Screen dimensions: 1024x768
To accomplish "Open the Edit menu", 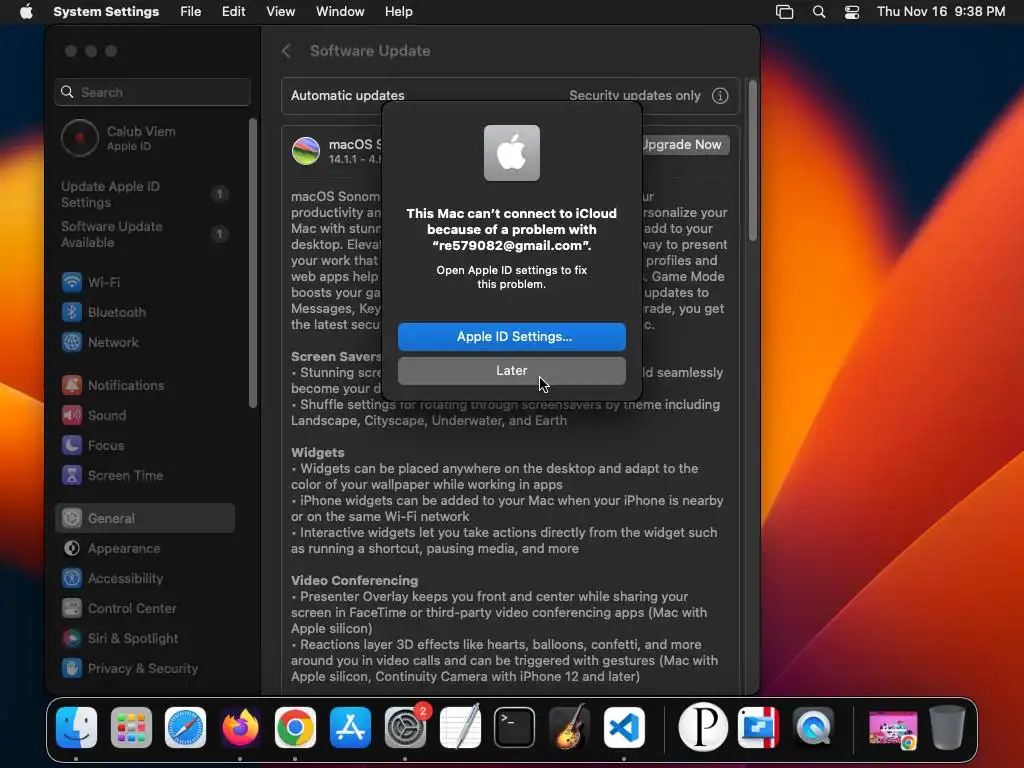I will [233, 12].
